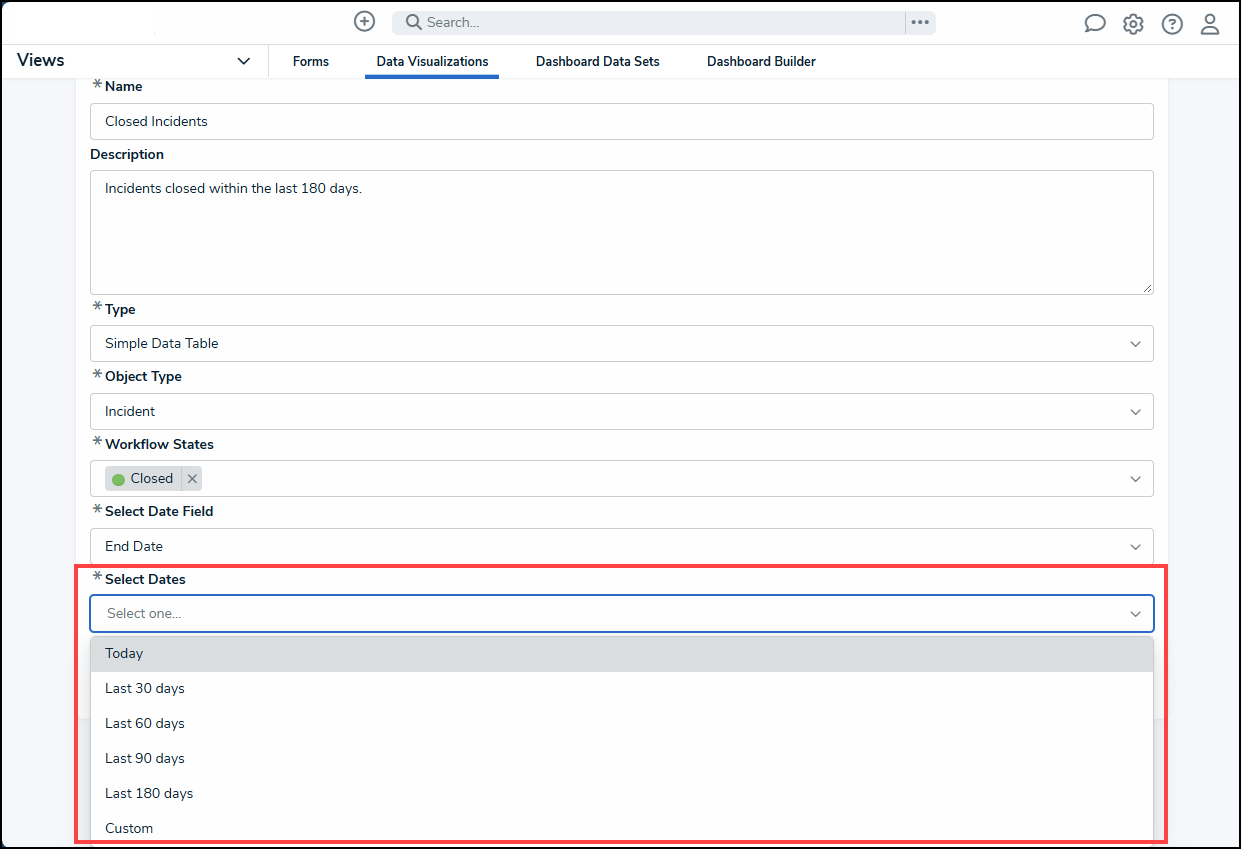Click the Description text area
Screen dimensions: 1241x849
(621, 232)
